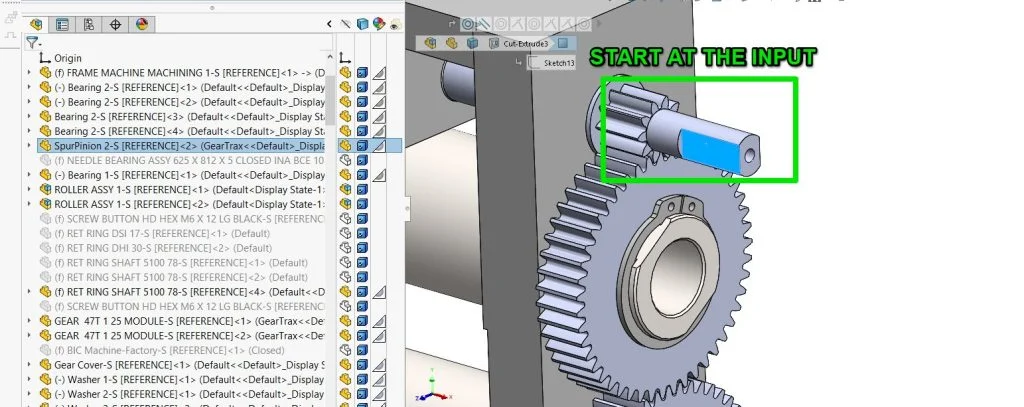The height and width of the screenshot is (407, 1024).
Task: Click the Display Mode cube column header
Action: point(363,24)
